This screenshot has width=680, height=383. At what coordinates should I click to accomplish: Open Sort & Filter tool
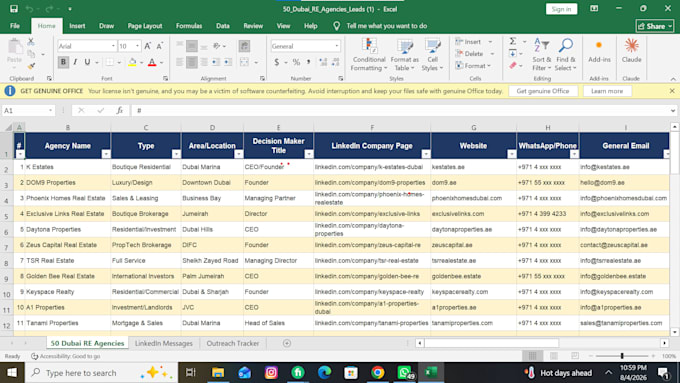click(x=542, y=55)
